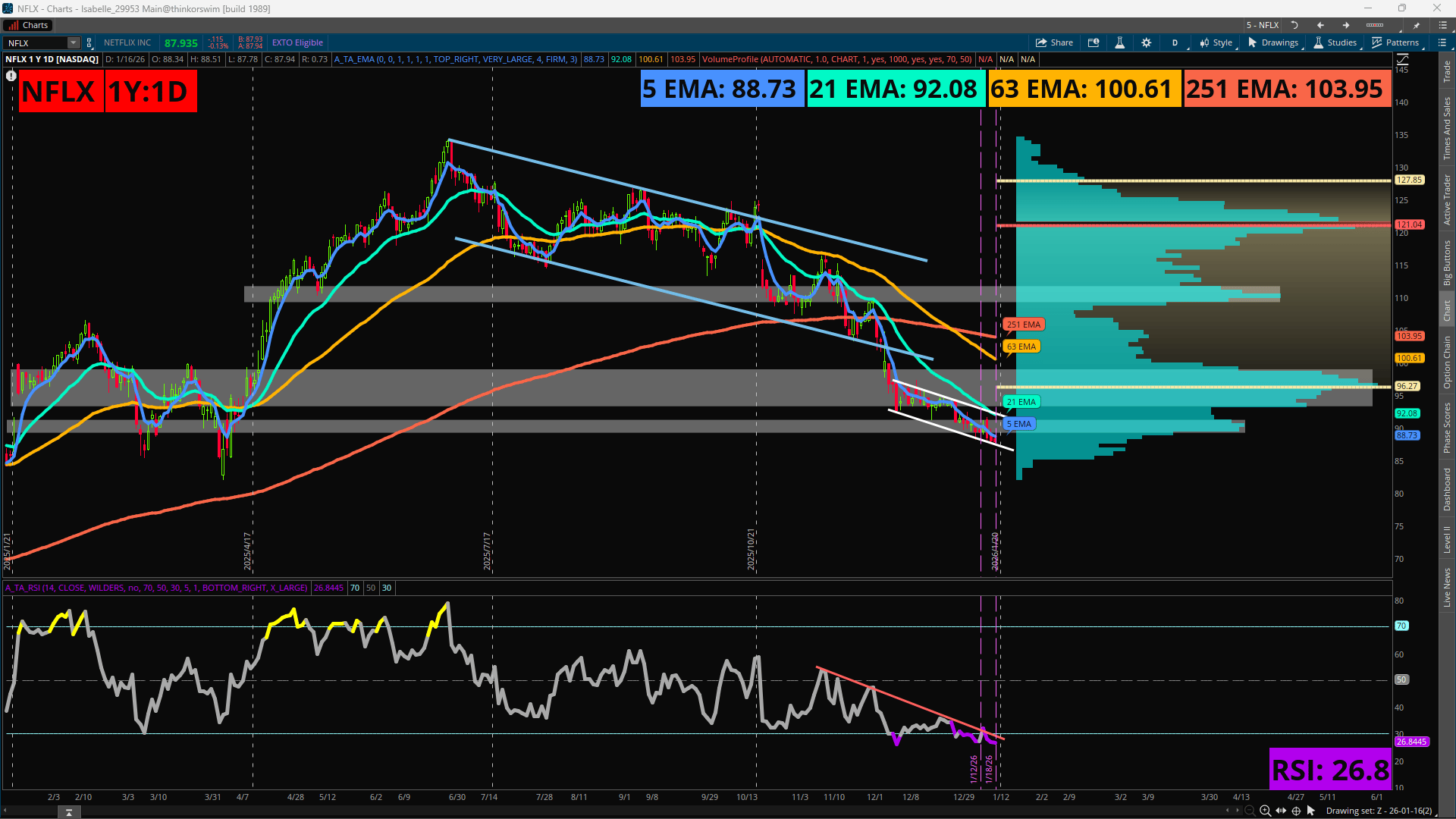Click the Patterns button

1395,42
